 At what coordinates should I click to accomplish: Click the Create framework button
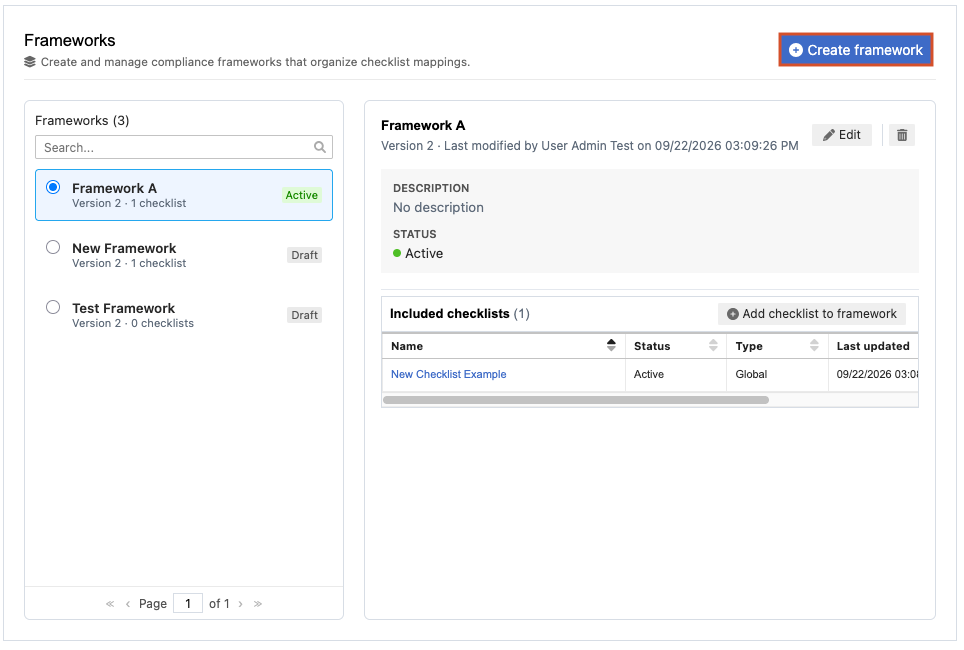pos(855,50)
